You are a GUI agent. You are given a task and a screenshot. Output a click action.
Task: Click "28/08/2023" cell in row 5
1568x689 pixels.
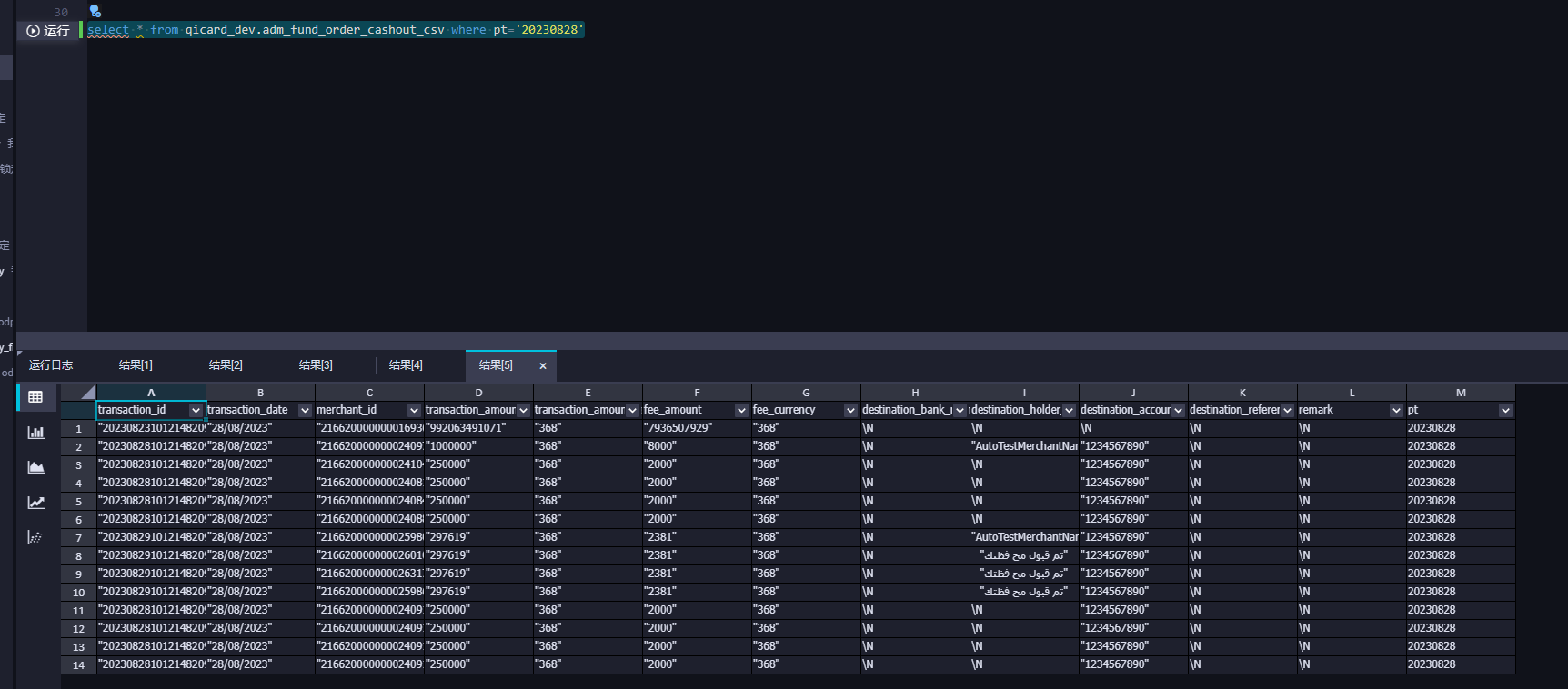(x=260, y=501)
